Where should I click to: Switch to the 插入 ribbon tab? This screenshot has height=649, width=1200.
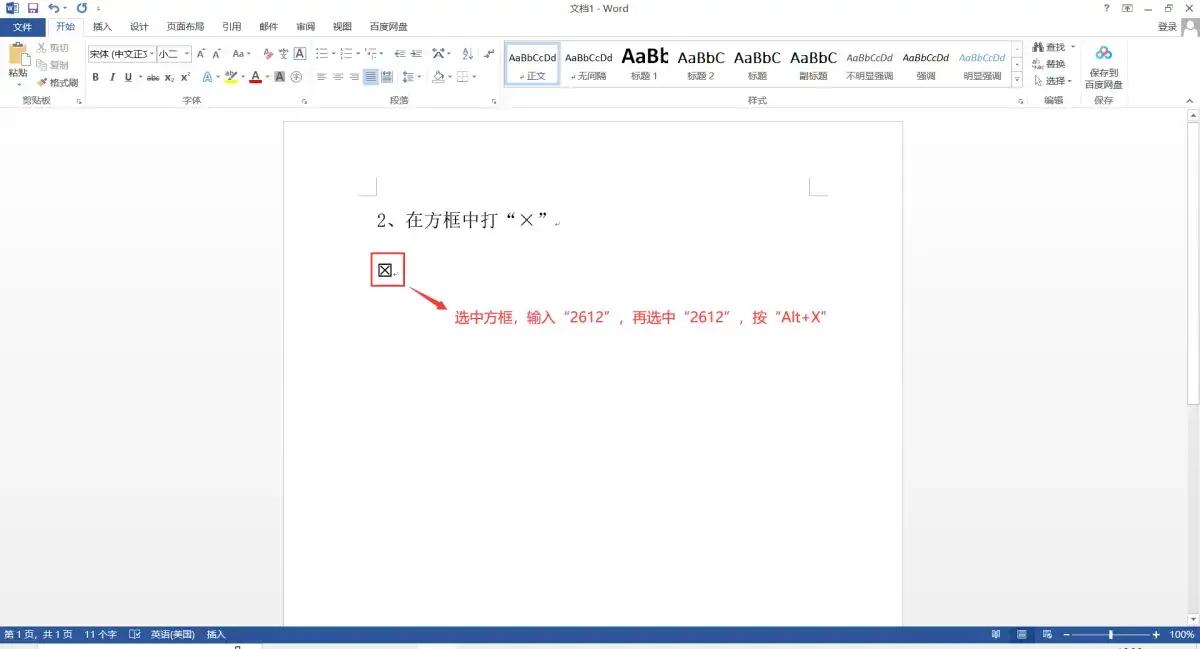102,27
